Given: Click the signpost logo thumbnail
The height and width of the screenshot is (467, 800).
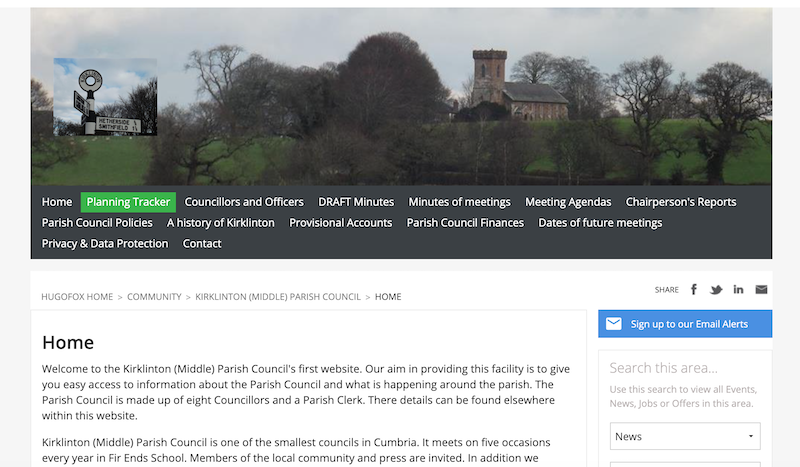Looking at the screenshot, I should [105, 97].
